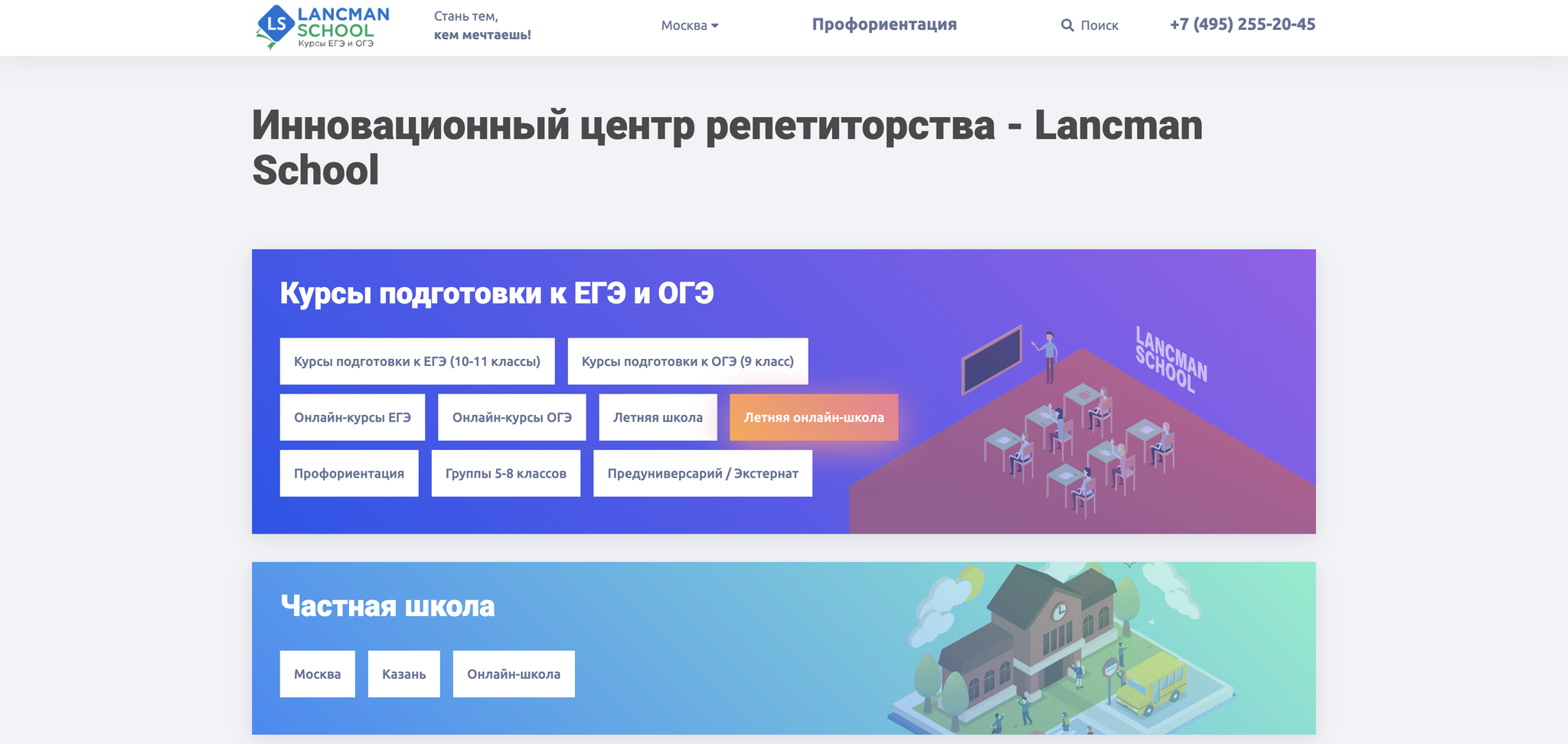Click the main page title heading

click(727, 147)
